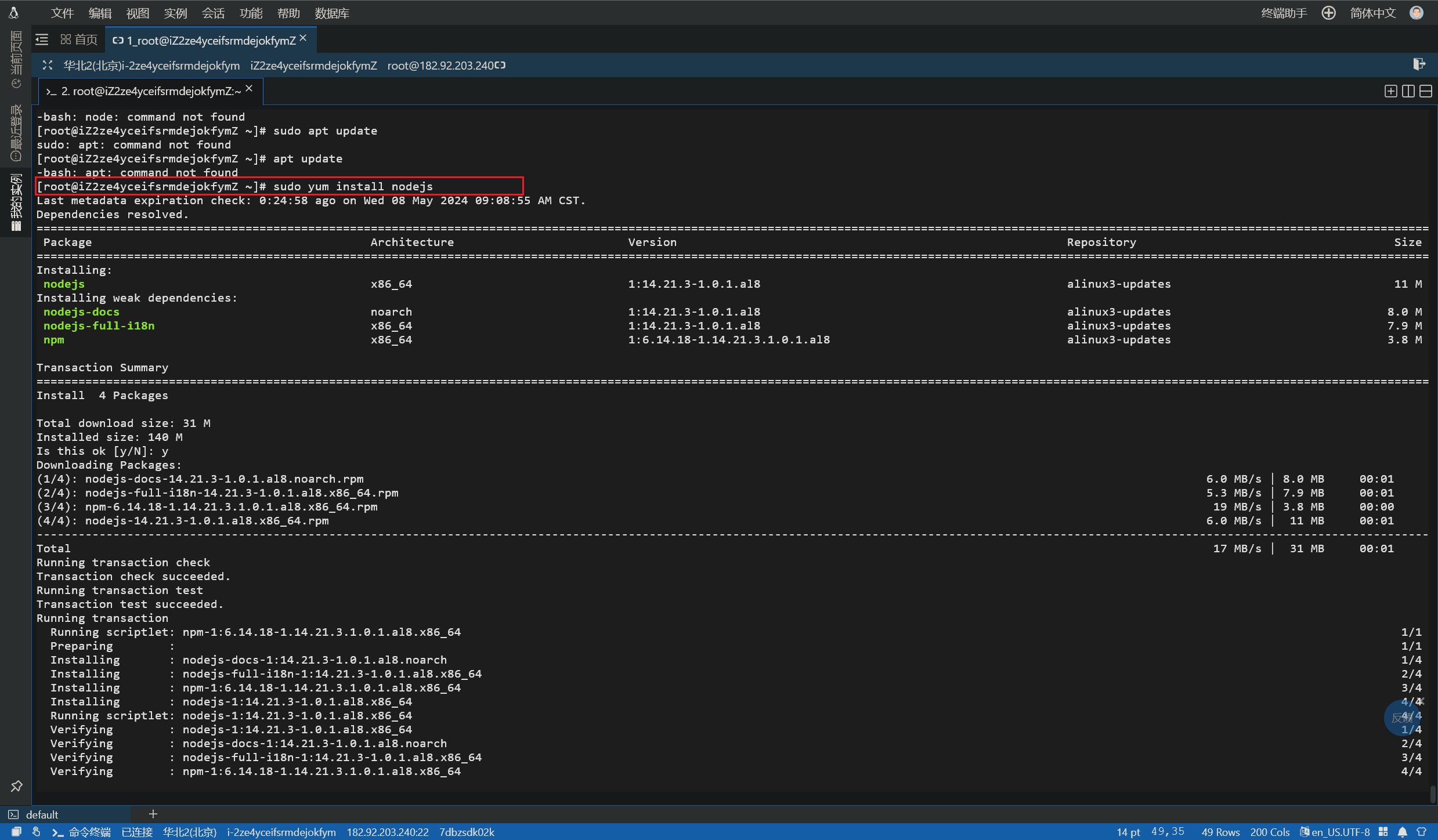The width and height of the screenshot is (1438, 840).
Task: Click the 已连接 connection status
Action: click(x=137, y=832)
